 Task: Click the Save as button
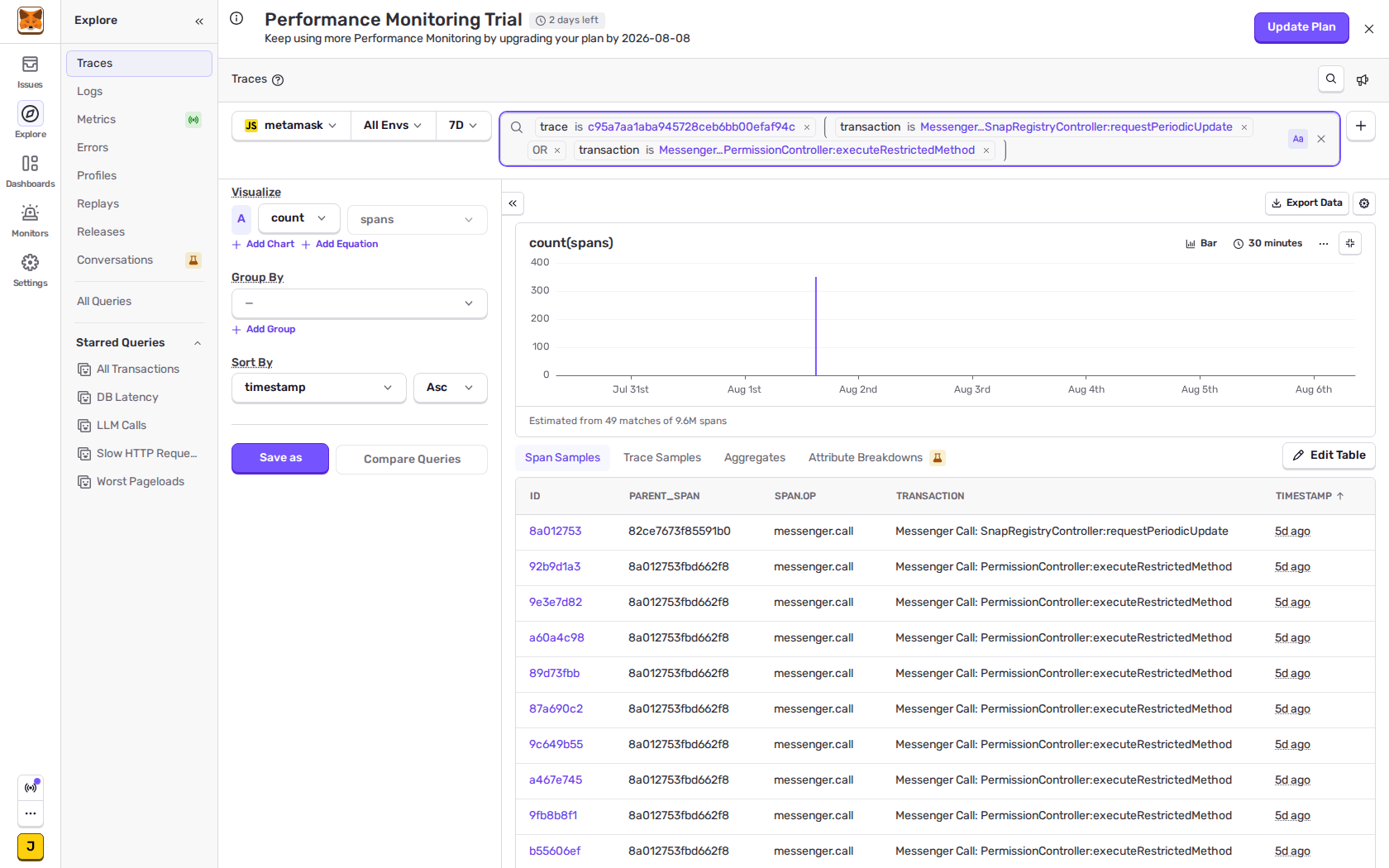click(280, 458)
